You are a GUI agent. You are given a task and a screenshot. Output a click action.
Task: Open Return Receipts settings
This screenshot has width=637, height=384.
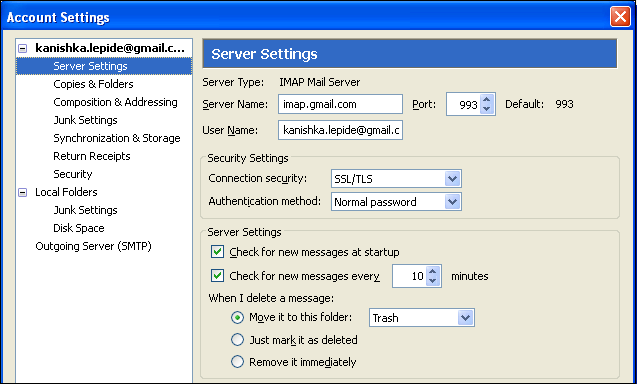pyautogui.click(x=92, y=156)
